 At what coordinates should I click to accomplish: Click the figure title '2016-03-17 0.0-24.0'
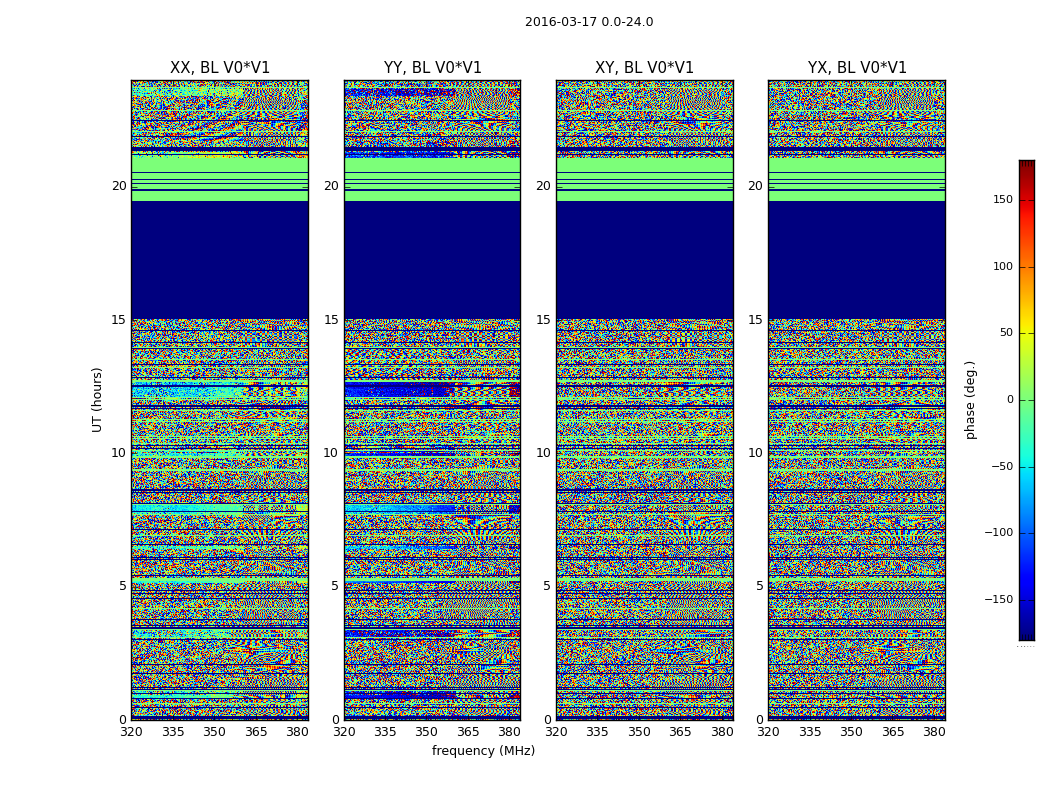point(589,21)
